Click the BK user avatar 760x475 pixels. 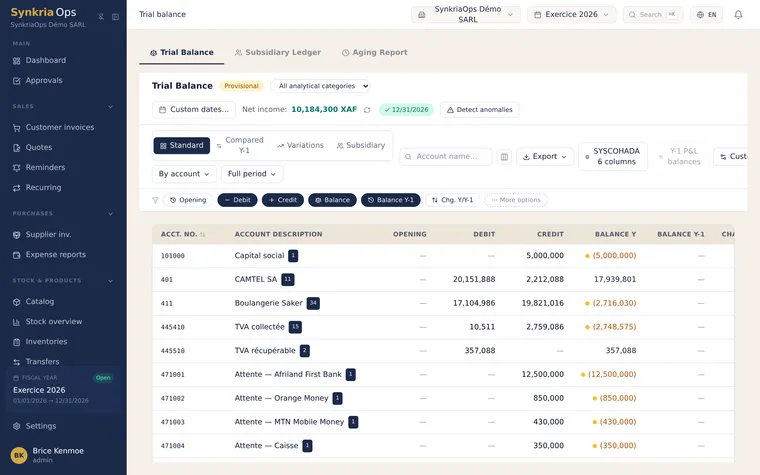click(19, 455)
